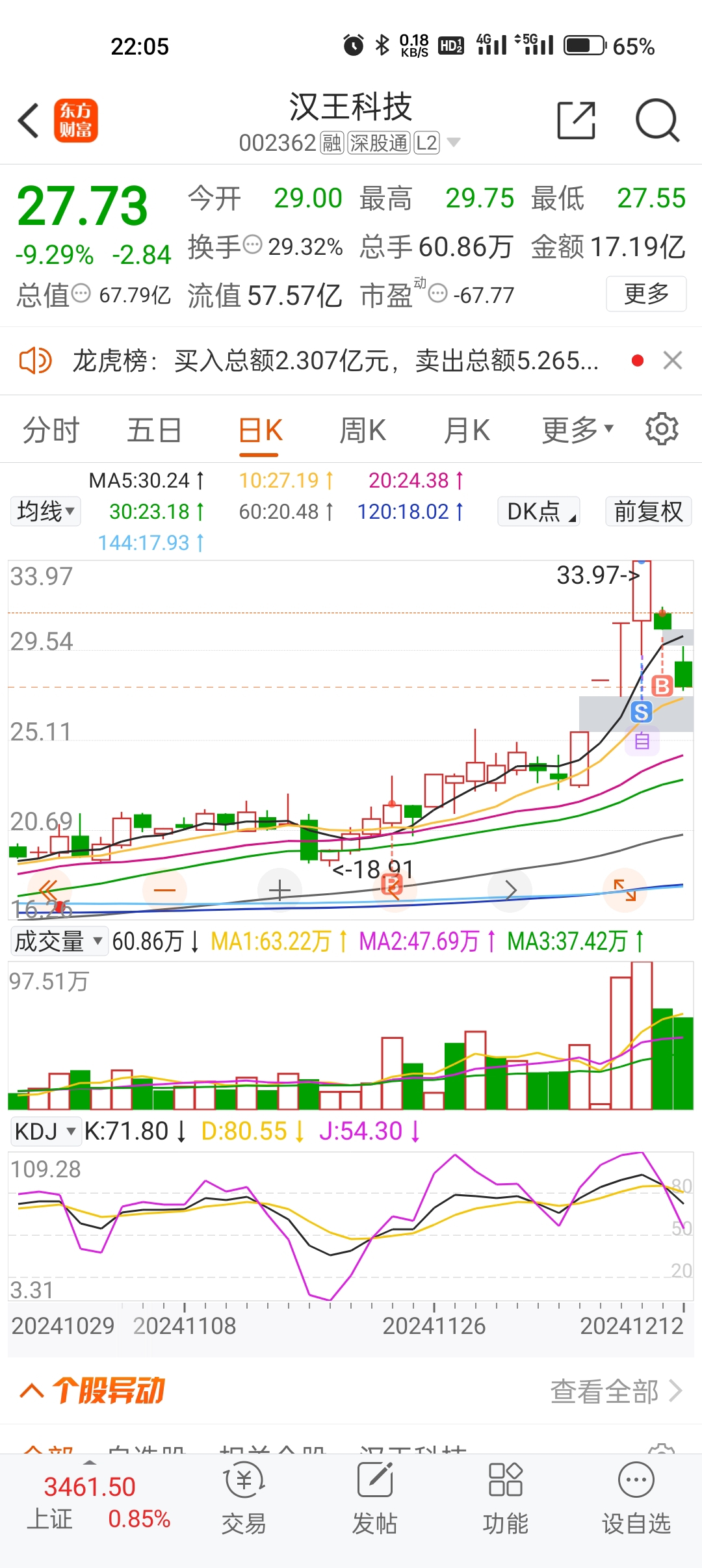Toggle the DK点 signal option
This screenshot has width=702, height=1568.
click(x=539, y=511)
